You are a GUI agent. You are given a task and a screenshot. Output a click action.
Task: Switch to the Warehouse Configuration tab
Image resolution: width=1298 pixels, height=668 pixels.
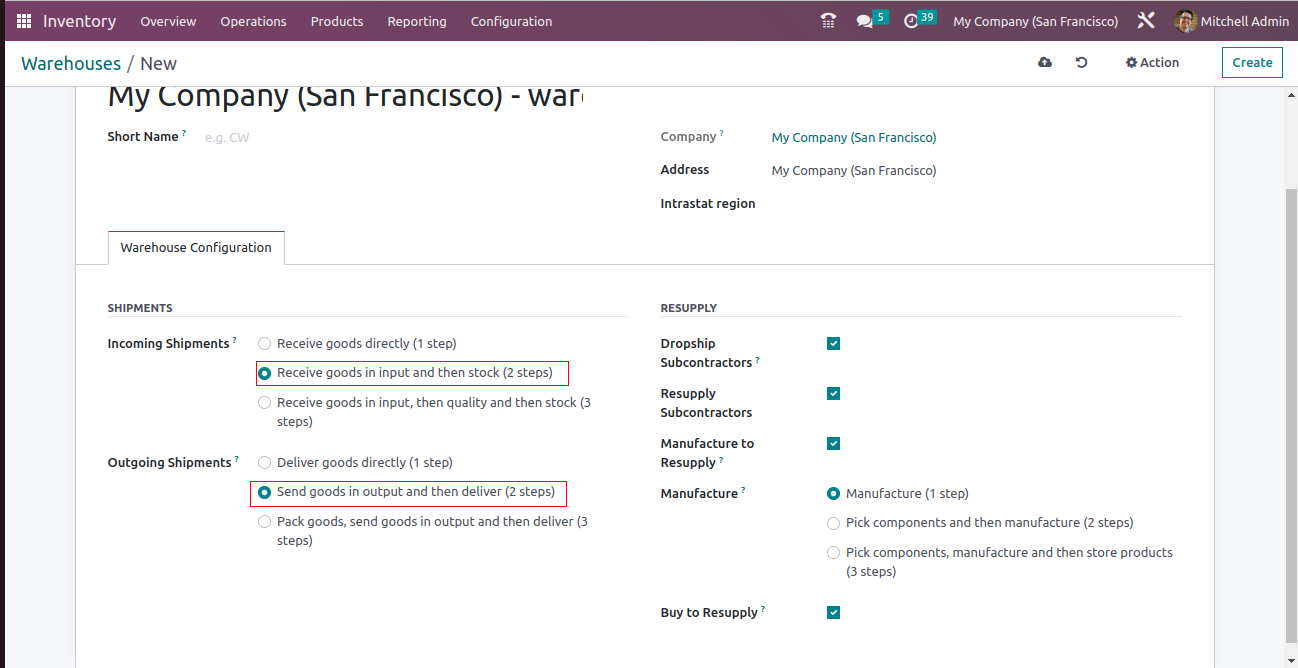[x=196, y=248]
